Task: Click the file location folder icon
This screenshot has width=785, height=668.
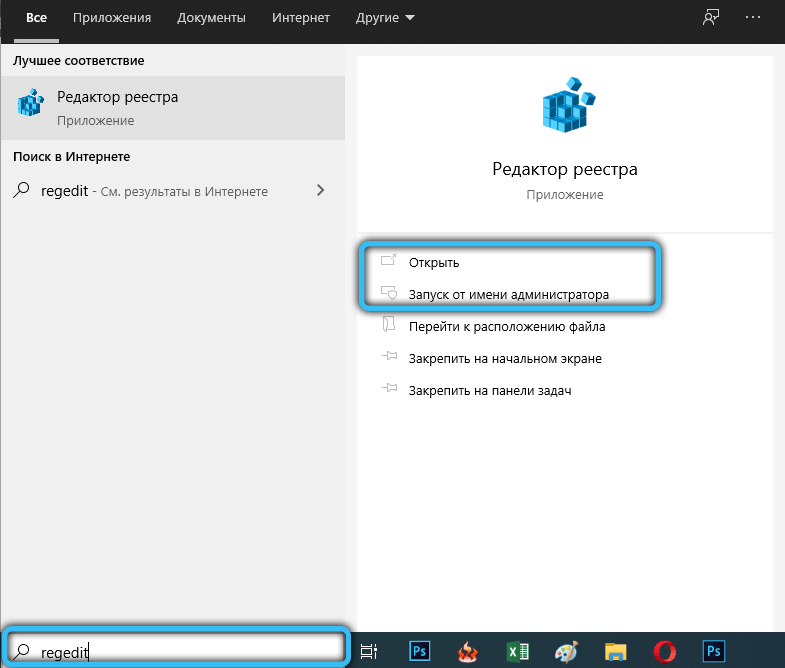Action: click(x=389, y=324)
